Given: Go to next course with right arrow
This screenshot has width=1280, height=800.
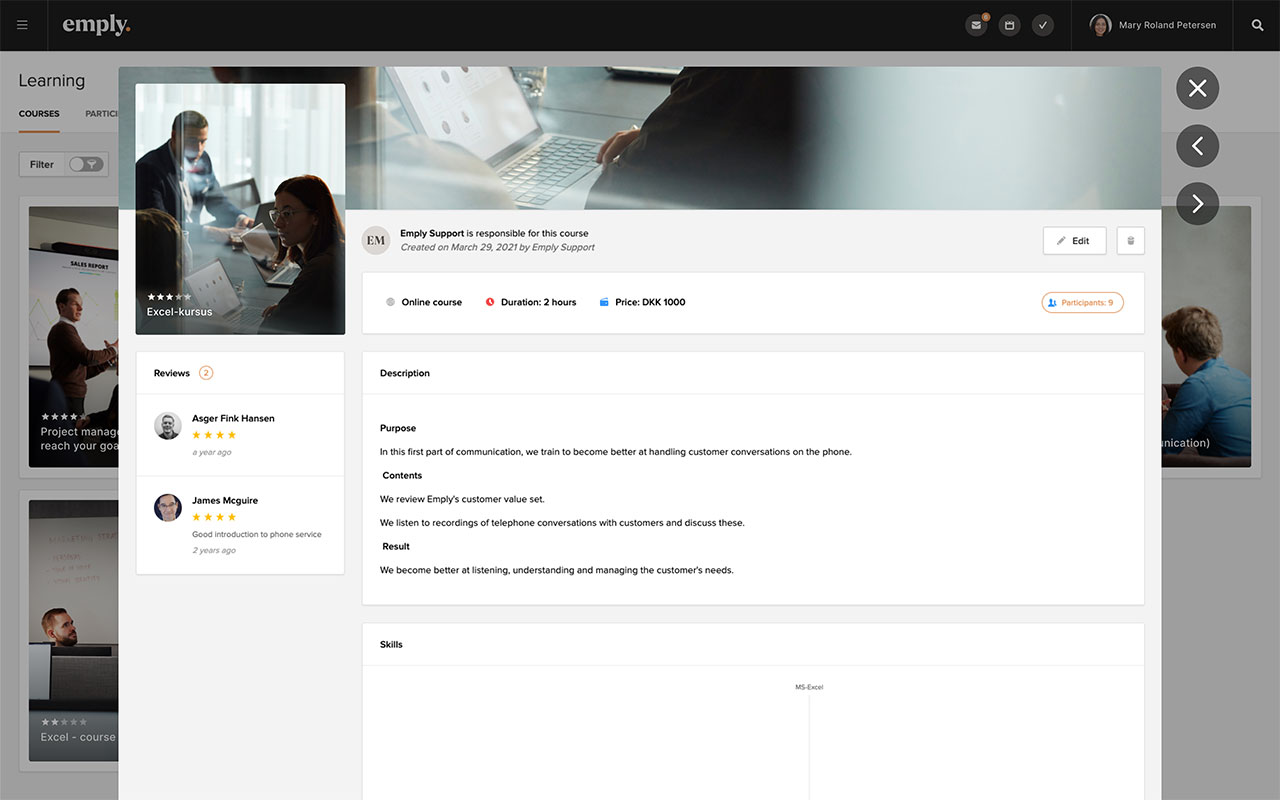Looking at the screenshot, I should (1198, 204).
